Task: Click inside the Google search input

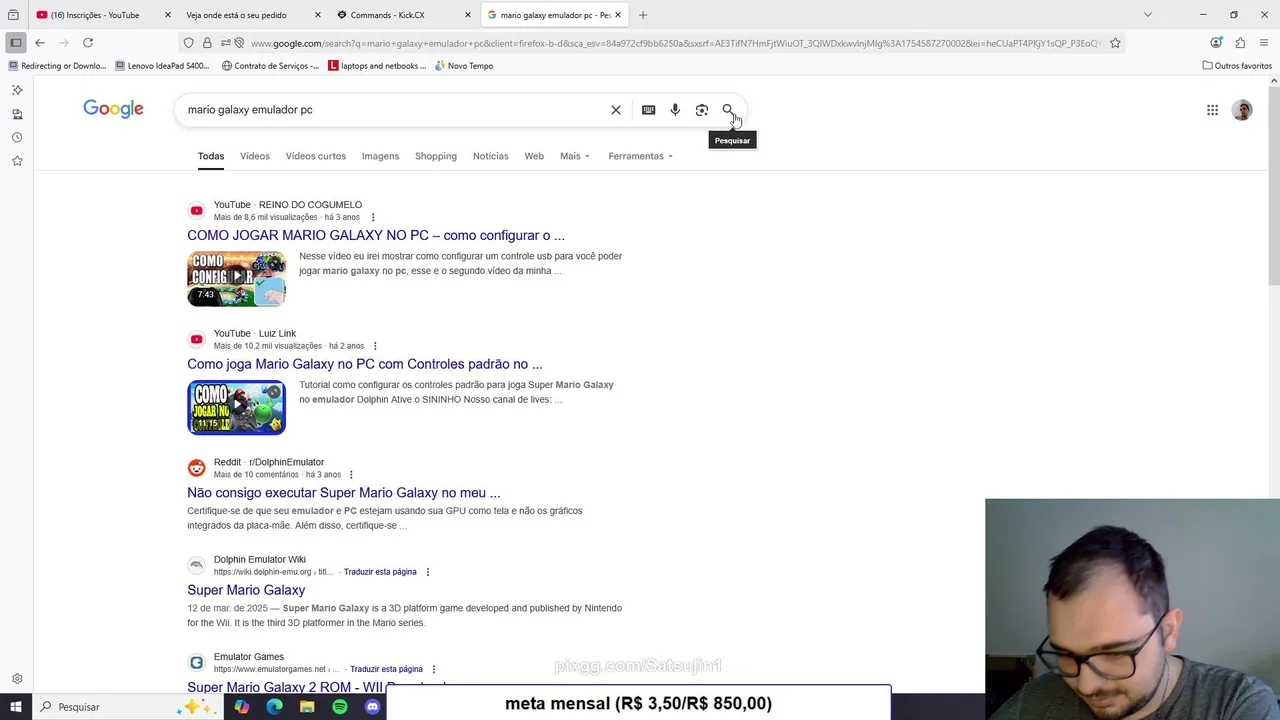Action: pos(395,110)
